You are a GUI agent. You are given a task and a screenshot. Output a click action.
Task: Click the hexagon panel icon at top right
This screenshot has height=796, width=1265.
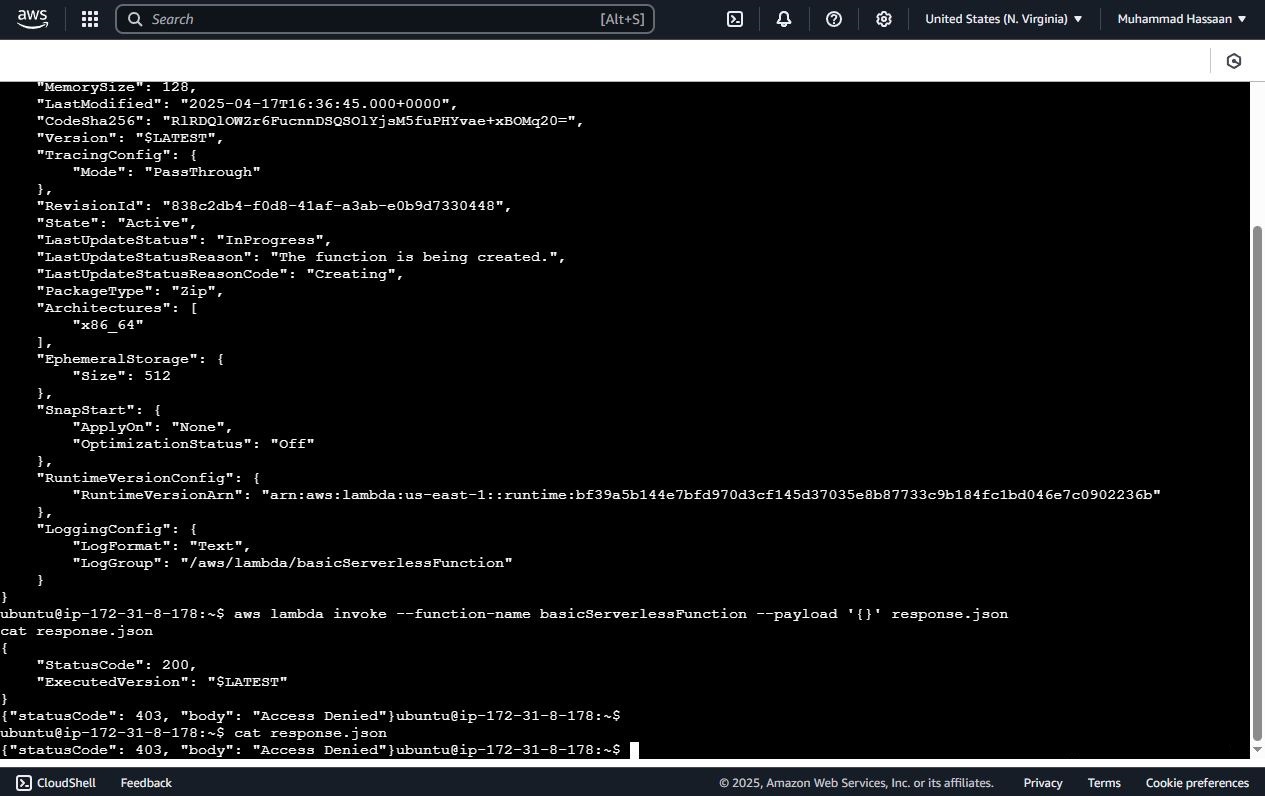(x=1234, y=61)
